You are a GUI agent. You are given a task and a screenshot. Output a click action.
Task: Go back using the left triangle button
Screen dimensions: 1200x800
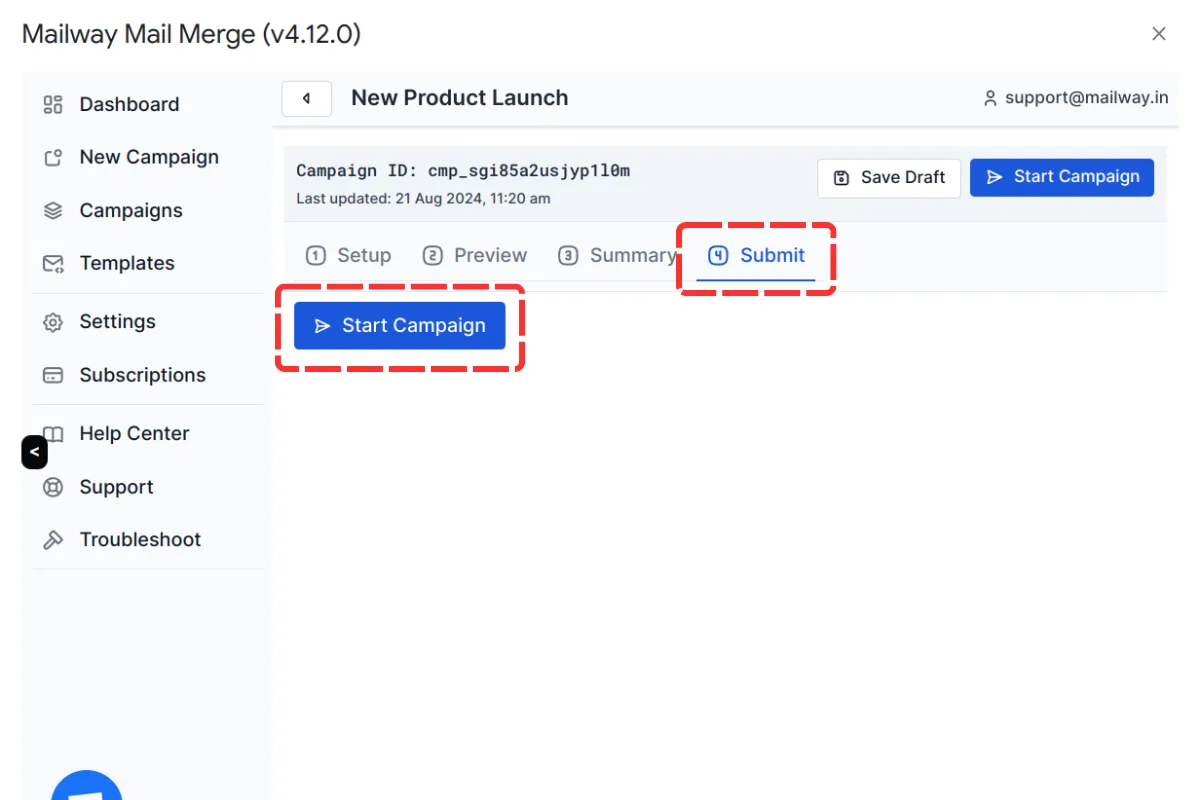tap(306, 99)
